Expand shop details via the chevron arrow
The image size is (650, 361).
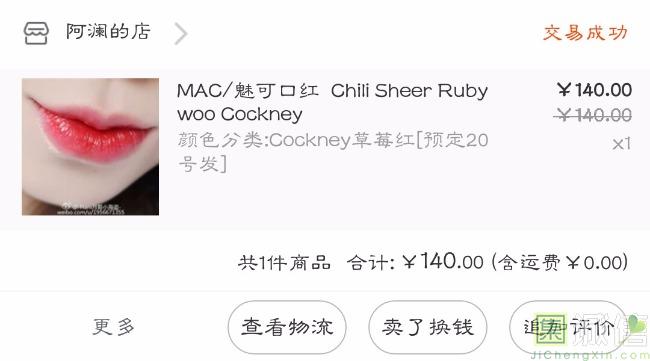(181, 33)
